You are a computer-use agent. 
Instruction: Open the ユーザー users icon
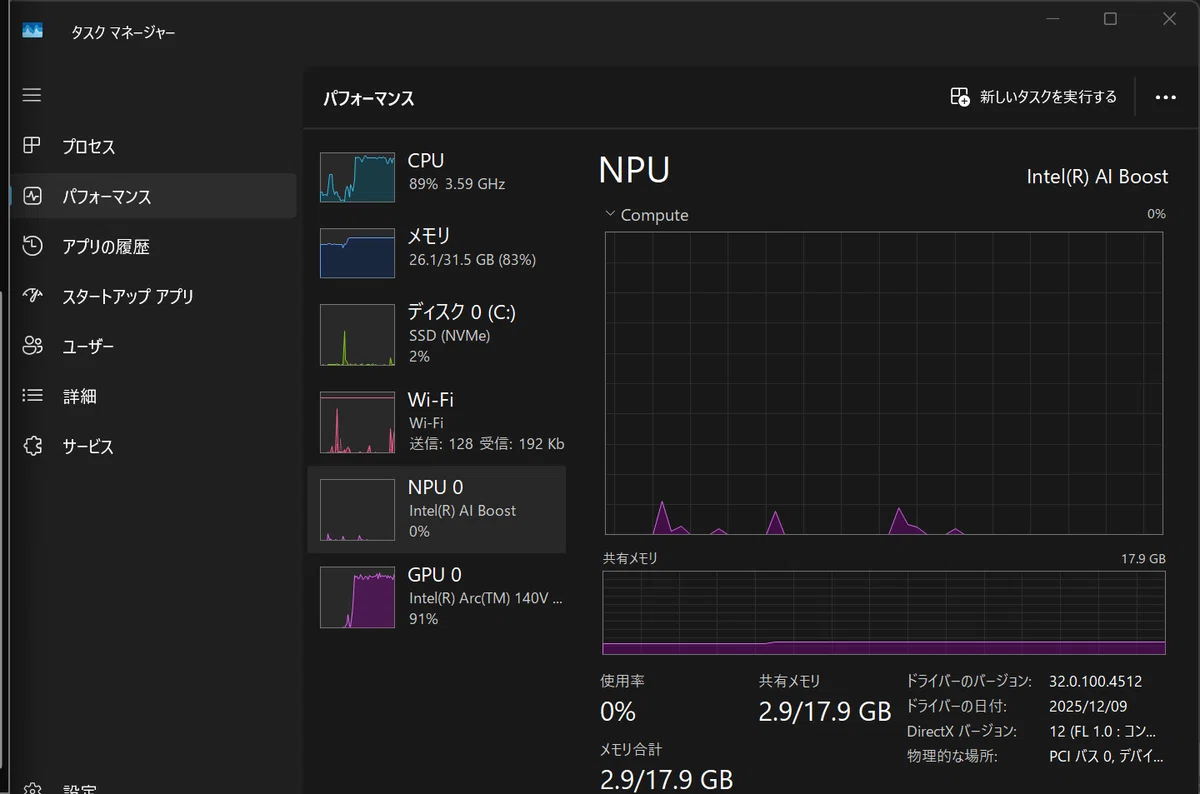(32, 346)
